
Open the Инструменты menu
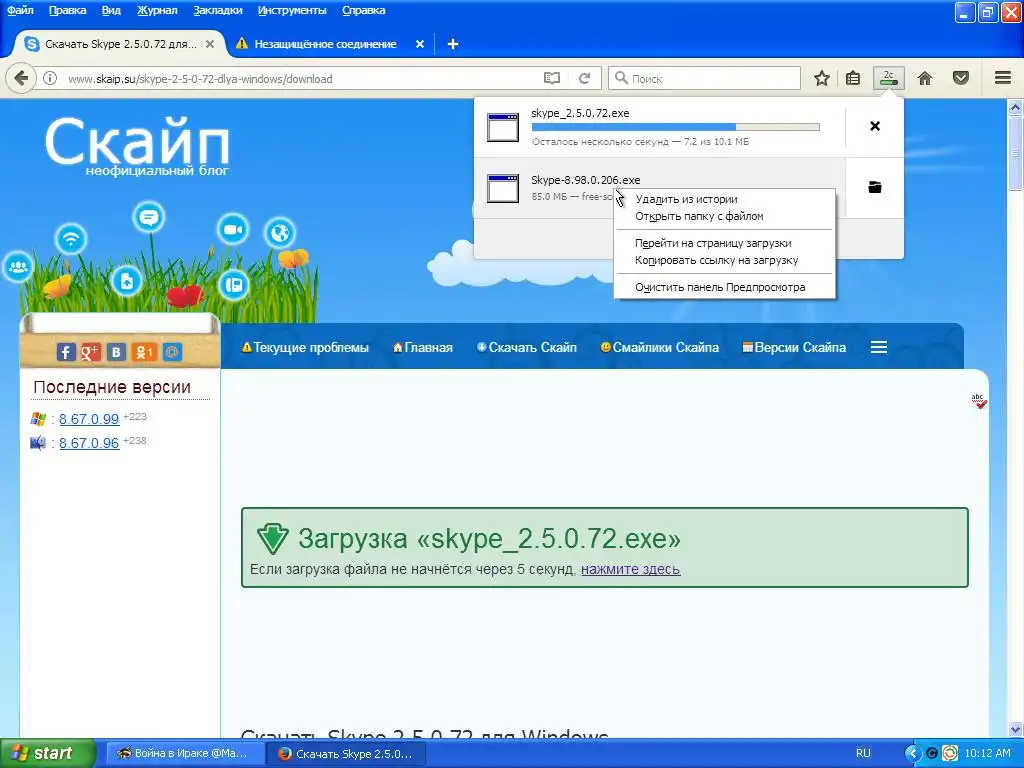(292, 10)
